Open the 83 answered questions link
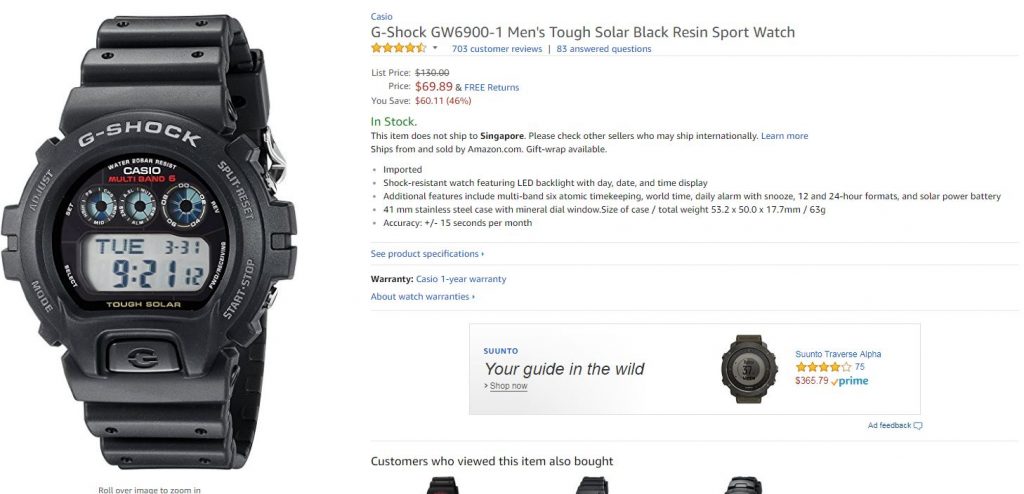1024x494 pixels. point(604,49)
